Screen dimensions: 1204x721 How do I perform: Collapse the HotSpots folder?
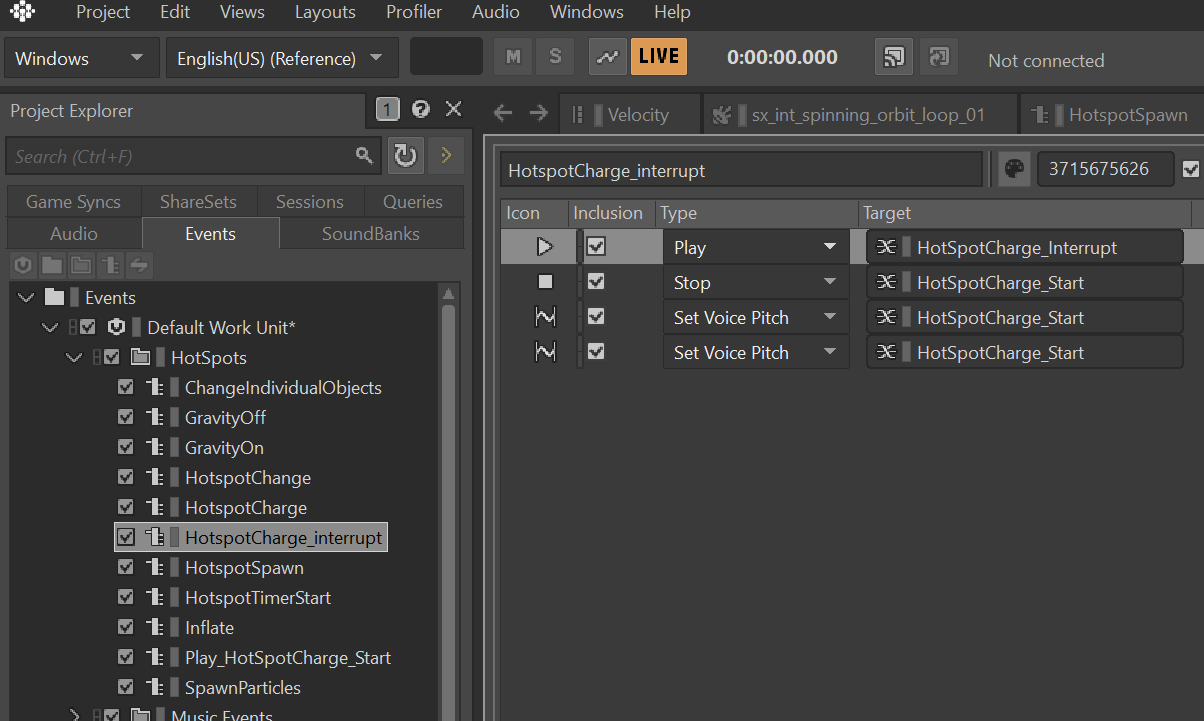click(74, 357)
